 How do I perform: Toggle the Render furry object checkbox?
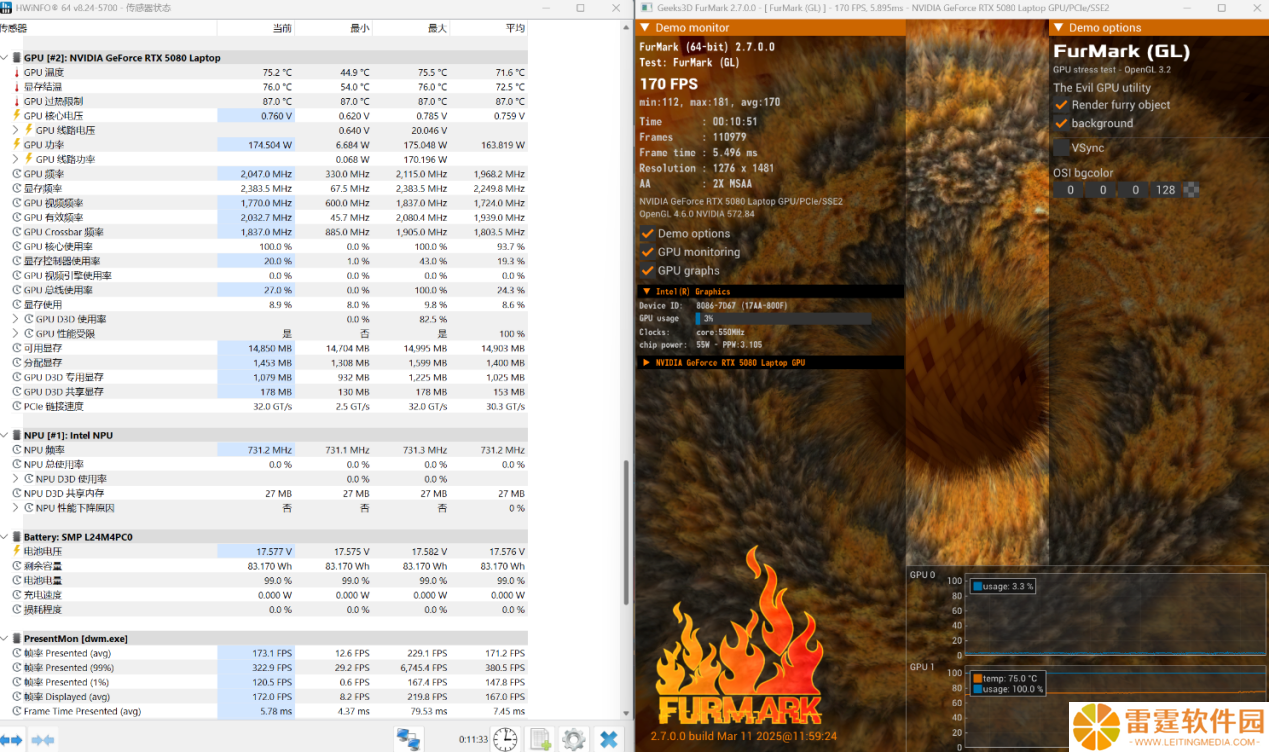point(1062,105)
